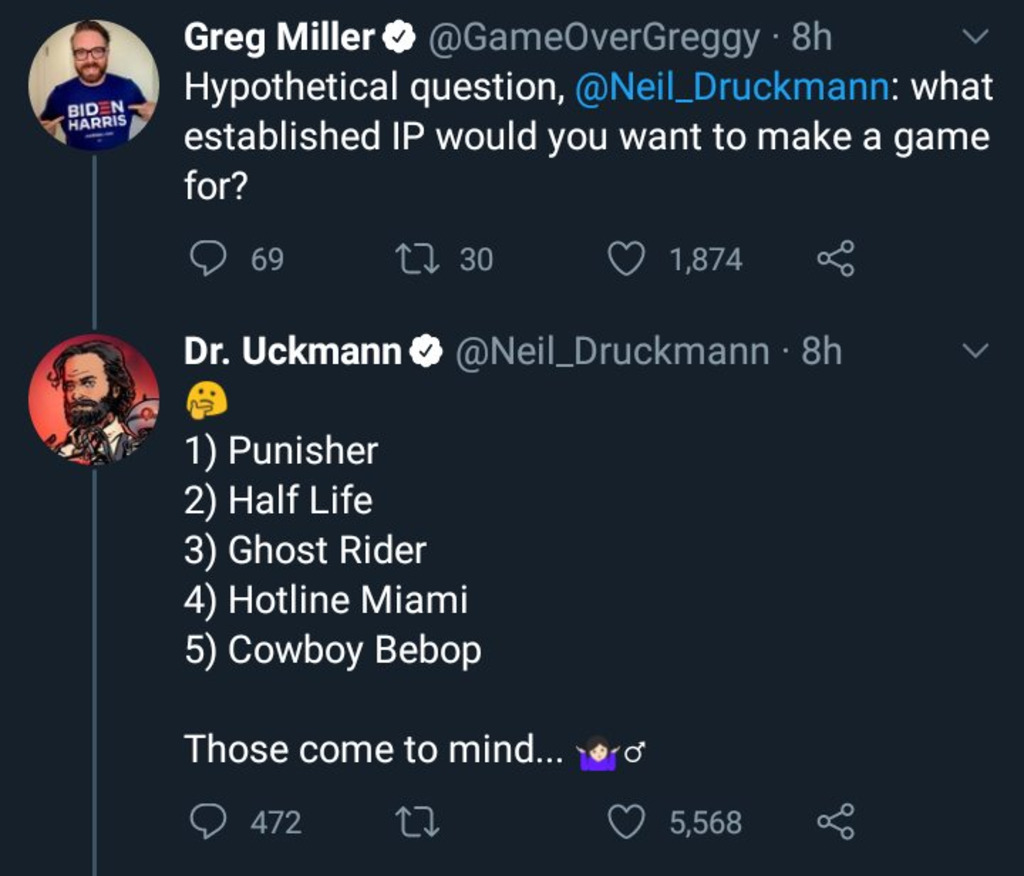Reply to Dr. Uckmann's tweet
Image resolution: width=1024 pixels, height=876 pixels.
point(208,822)
